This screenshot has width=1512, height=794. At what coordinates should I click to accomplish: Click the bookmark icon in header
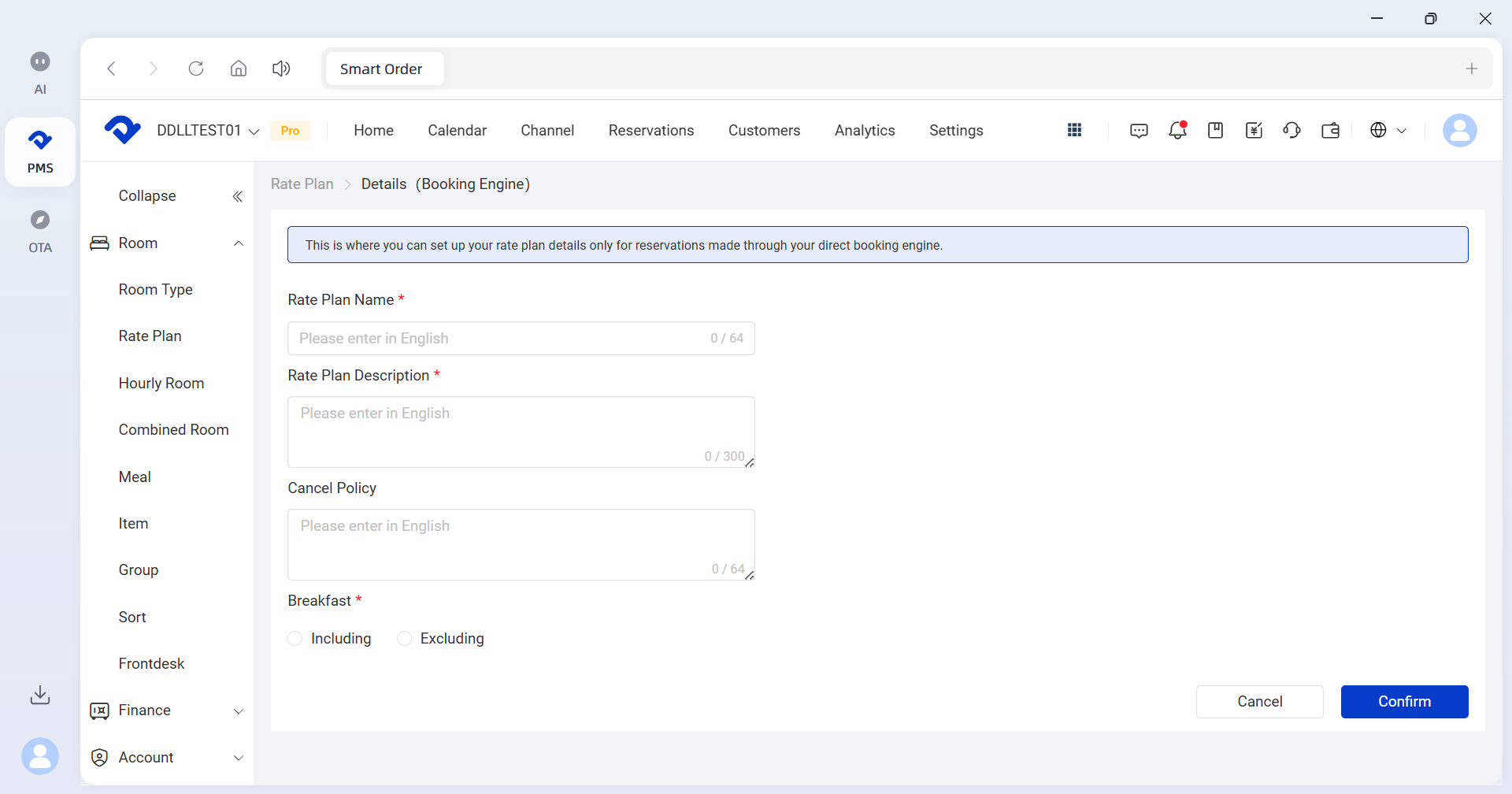[1216, 130]
